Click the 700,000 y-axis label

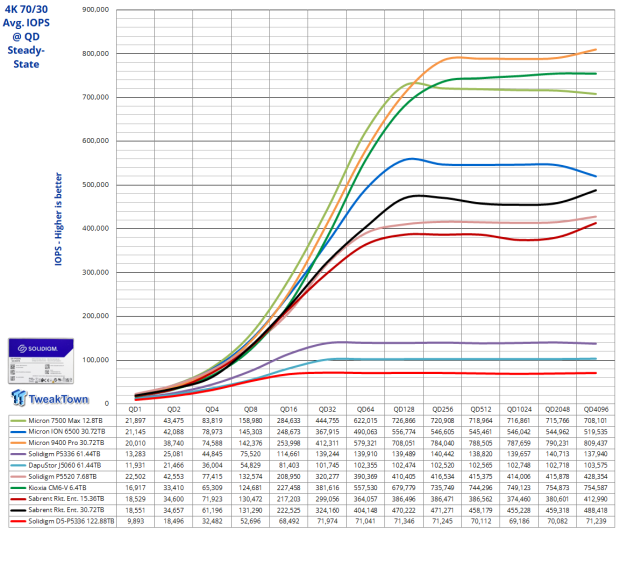click(95, 97)
